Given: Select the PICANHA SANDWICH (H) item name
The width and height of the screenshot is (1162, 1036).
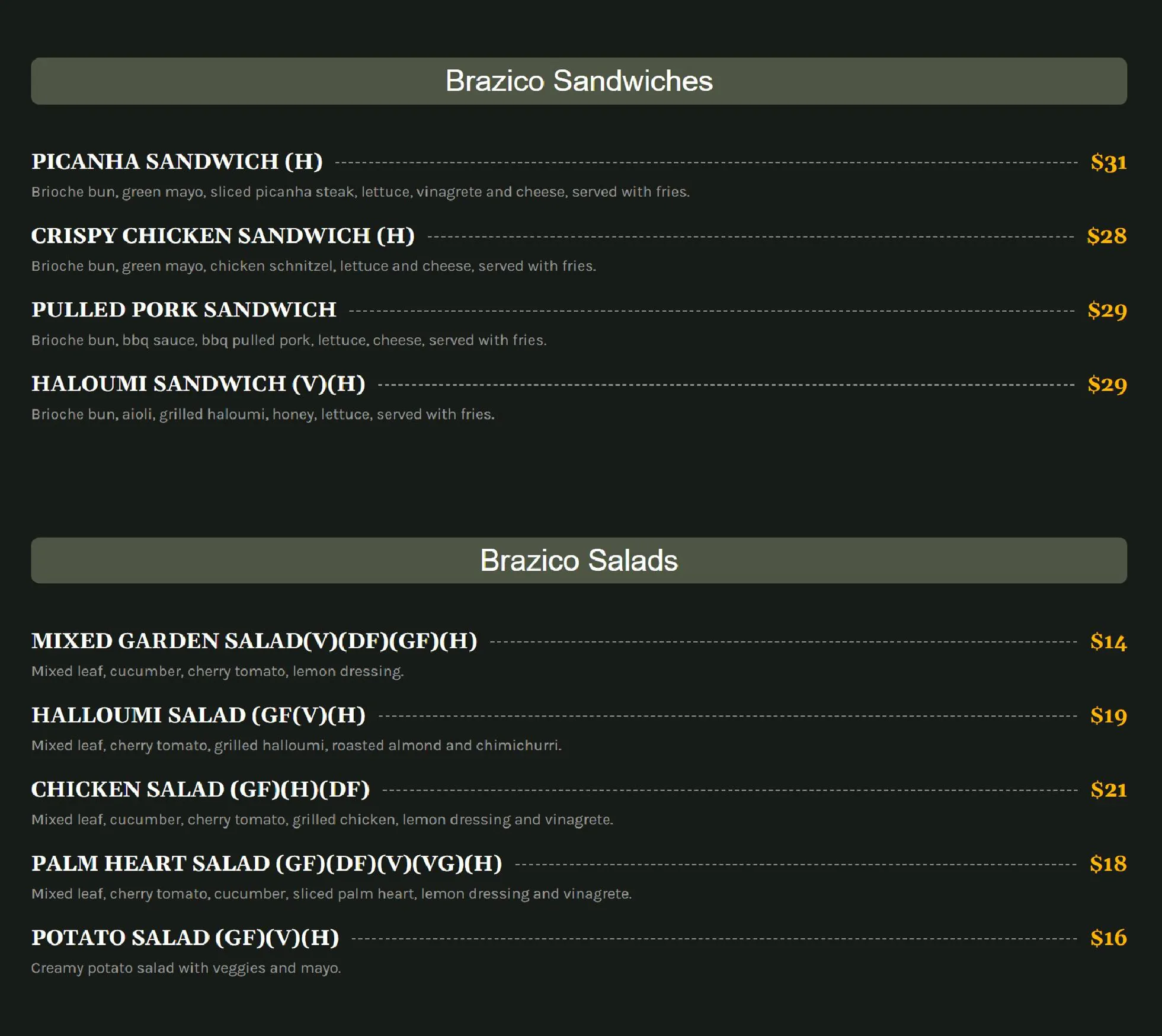Looking at the screenshot, I should coord(177,162).
